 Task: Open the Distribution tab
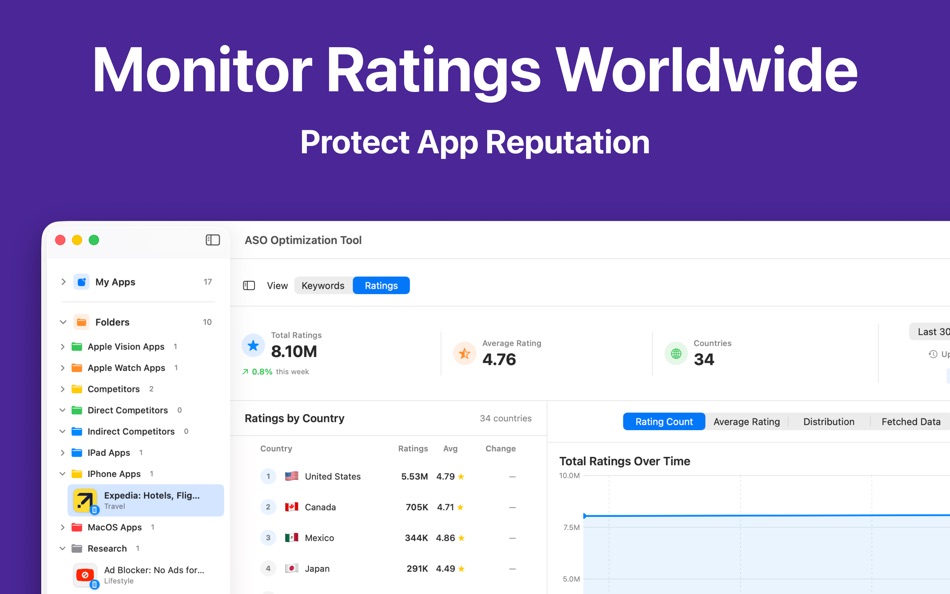[828, 422]
